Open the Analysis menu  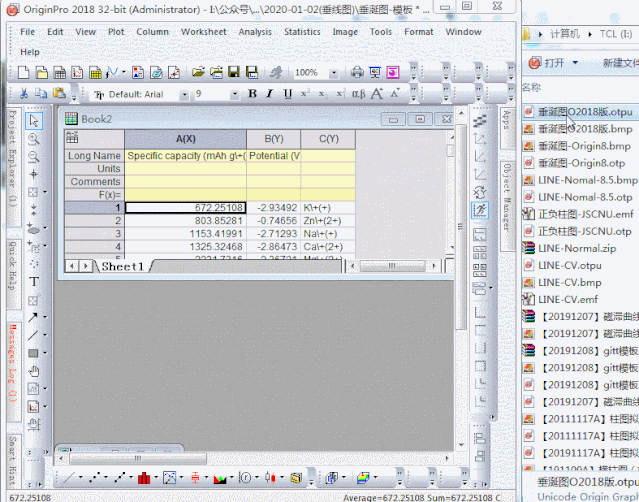click(255, 31)
